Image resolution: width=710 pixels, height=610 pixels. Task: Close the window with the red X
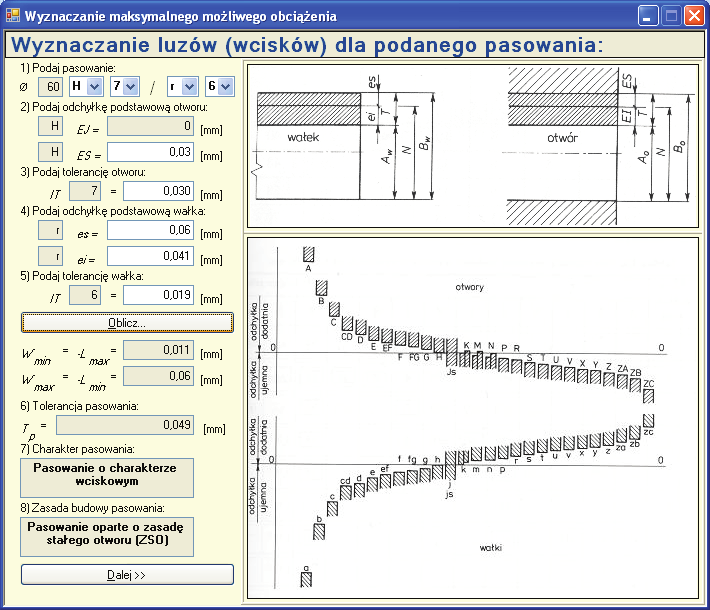coord(694,16)
